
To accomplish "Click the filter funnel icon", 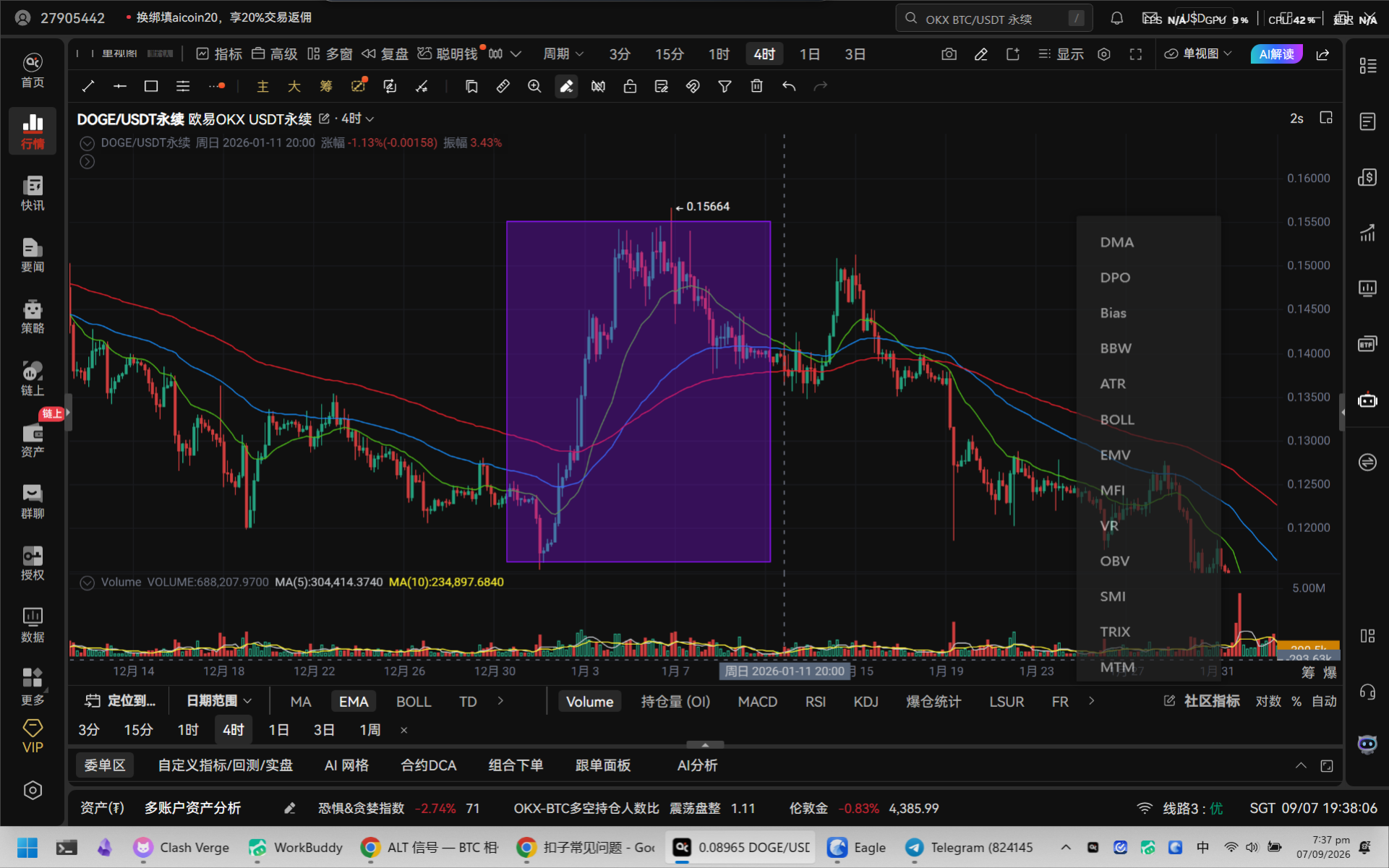I will [725, 87].
